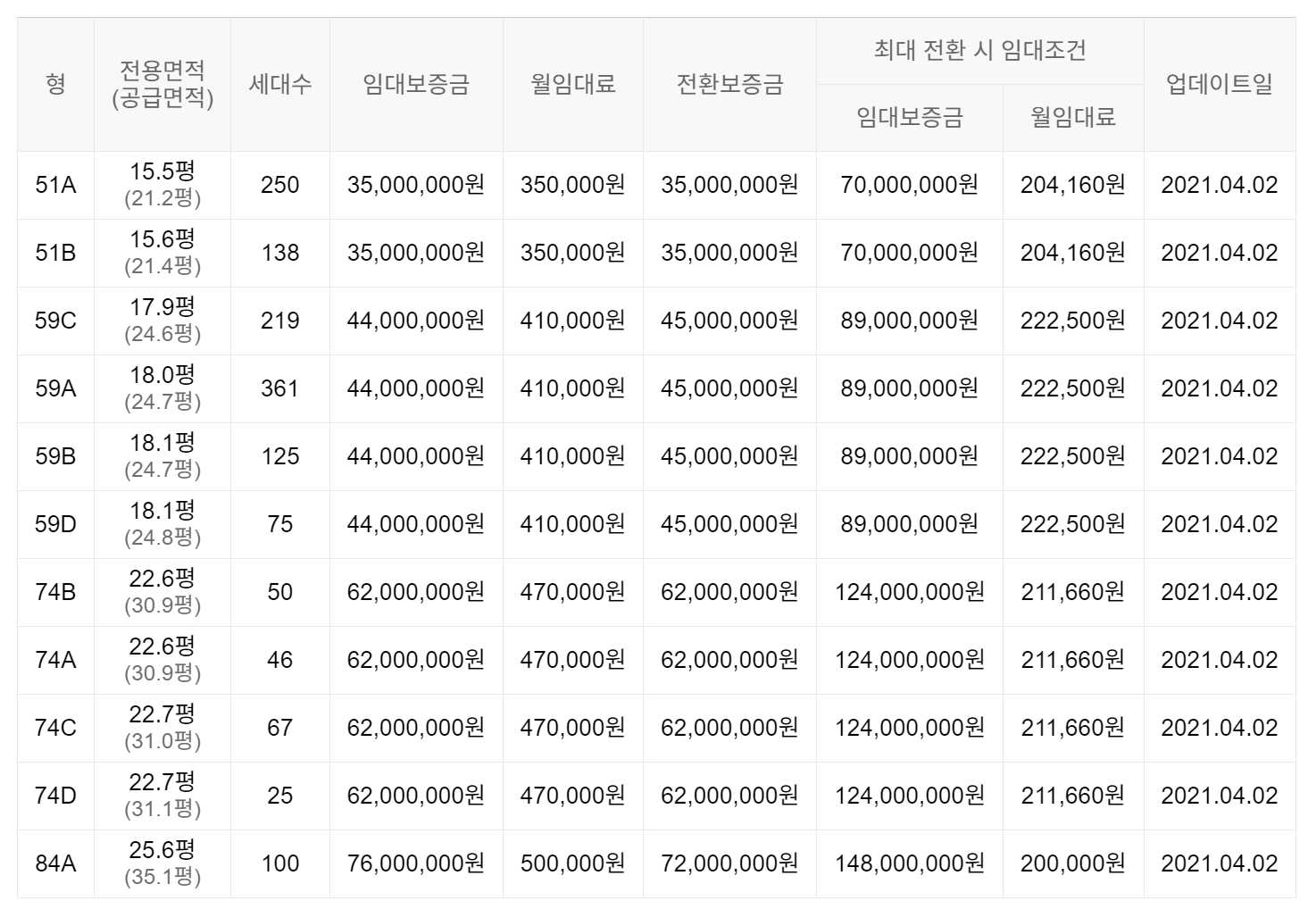Select the 업데이트일 column header
Viewport: 1316px width, 909px height.
click(x=1220, y=84)
